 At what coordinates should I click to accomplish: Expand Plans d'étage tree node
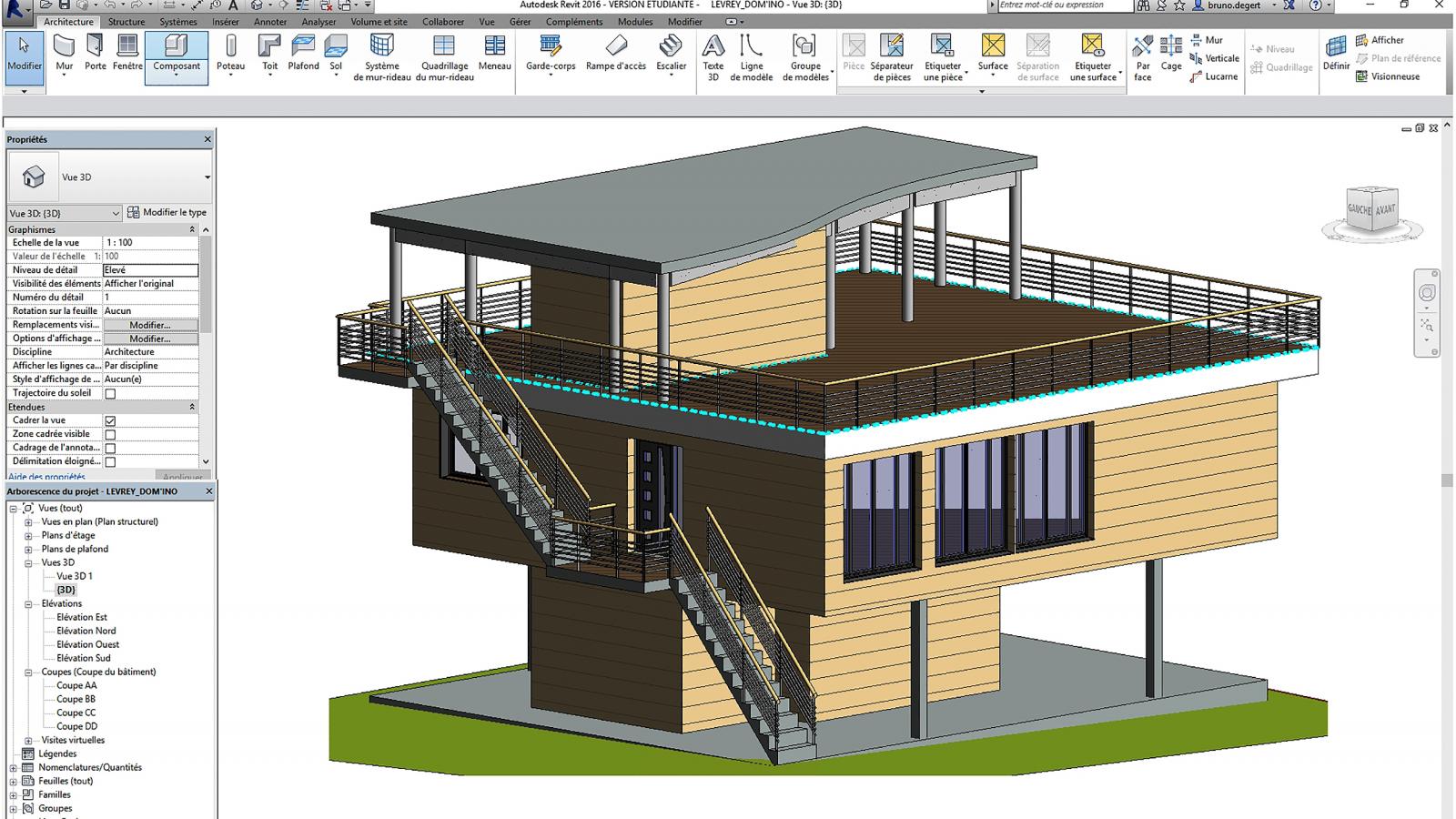(28, 536)
